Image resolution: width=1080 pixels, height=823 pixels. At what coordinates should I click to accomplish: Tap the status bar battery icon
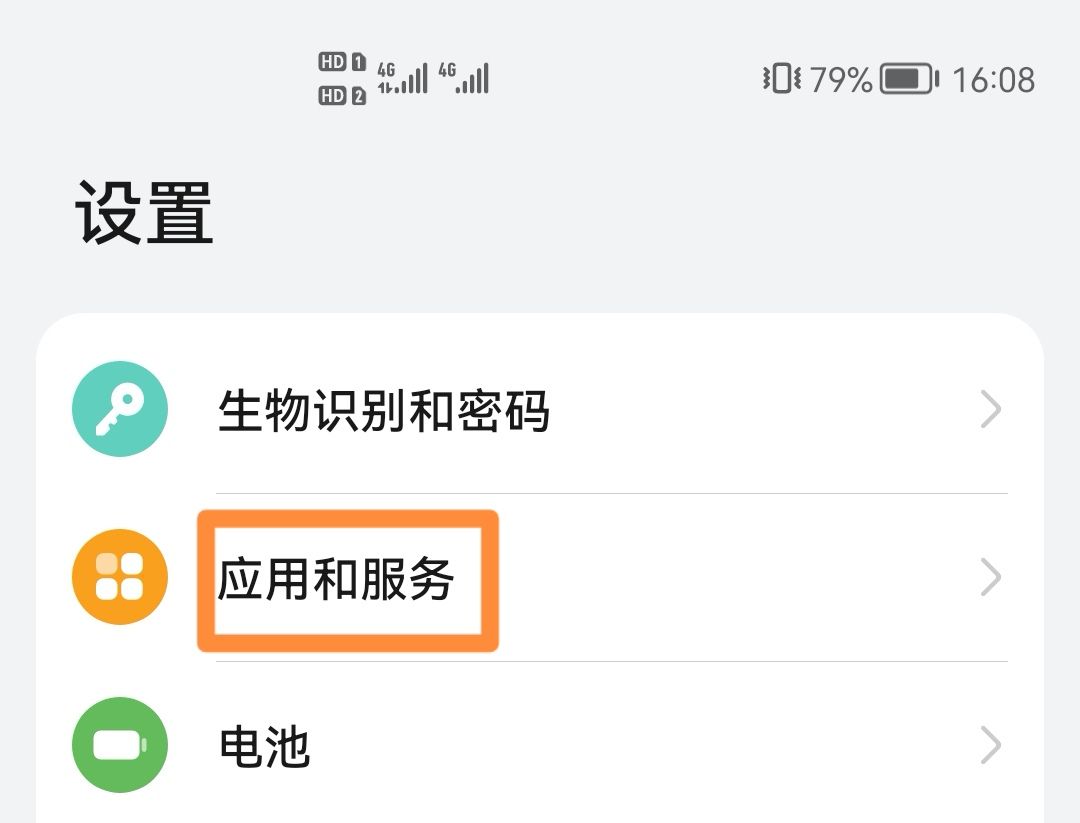(x=908, y=79)
